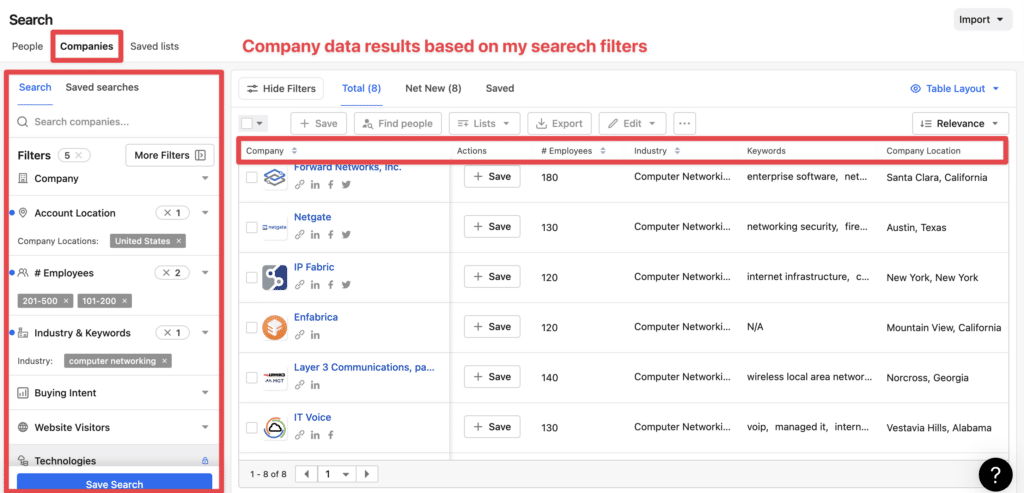
Task: Sort by Company column arrows
Action: point(294,151)
